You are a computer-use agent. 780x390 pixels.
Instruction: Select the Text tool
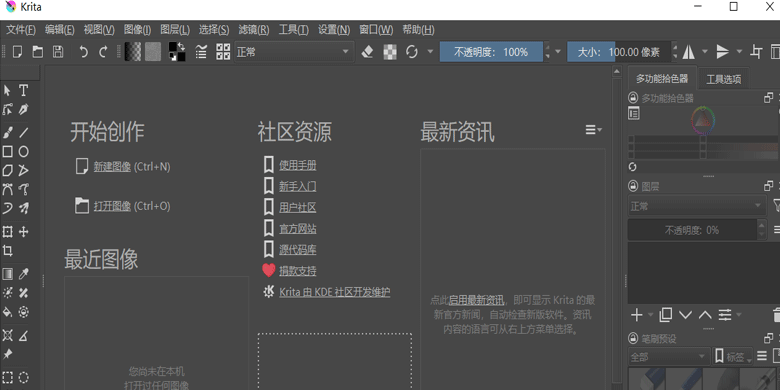pyautogui.click(x=23, y=91)
